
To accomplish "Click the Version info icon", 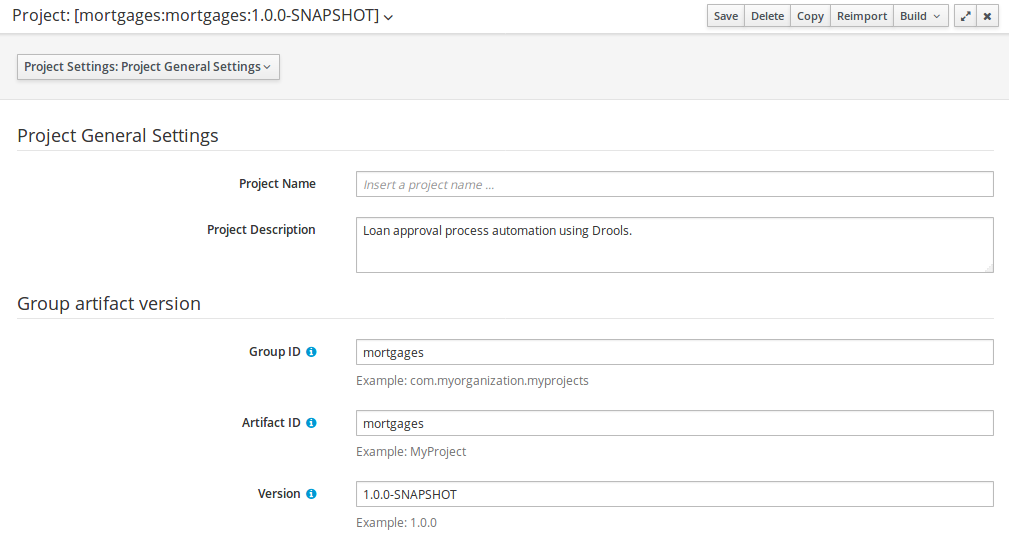I will coord(311,494).
